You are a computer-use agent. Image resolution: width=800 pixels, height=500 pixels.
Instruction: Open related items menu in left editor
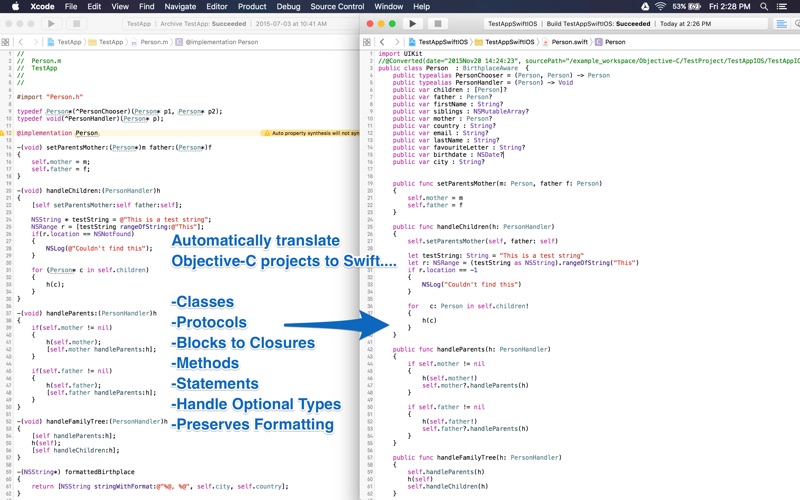[6, 42]
